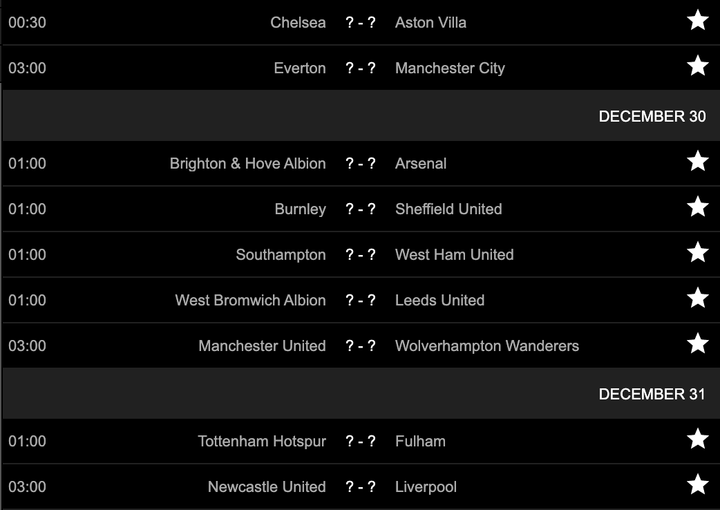720x510 pixels.
Task: Open the Liverpool team link
Action: tap(426, 487)
